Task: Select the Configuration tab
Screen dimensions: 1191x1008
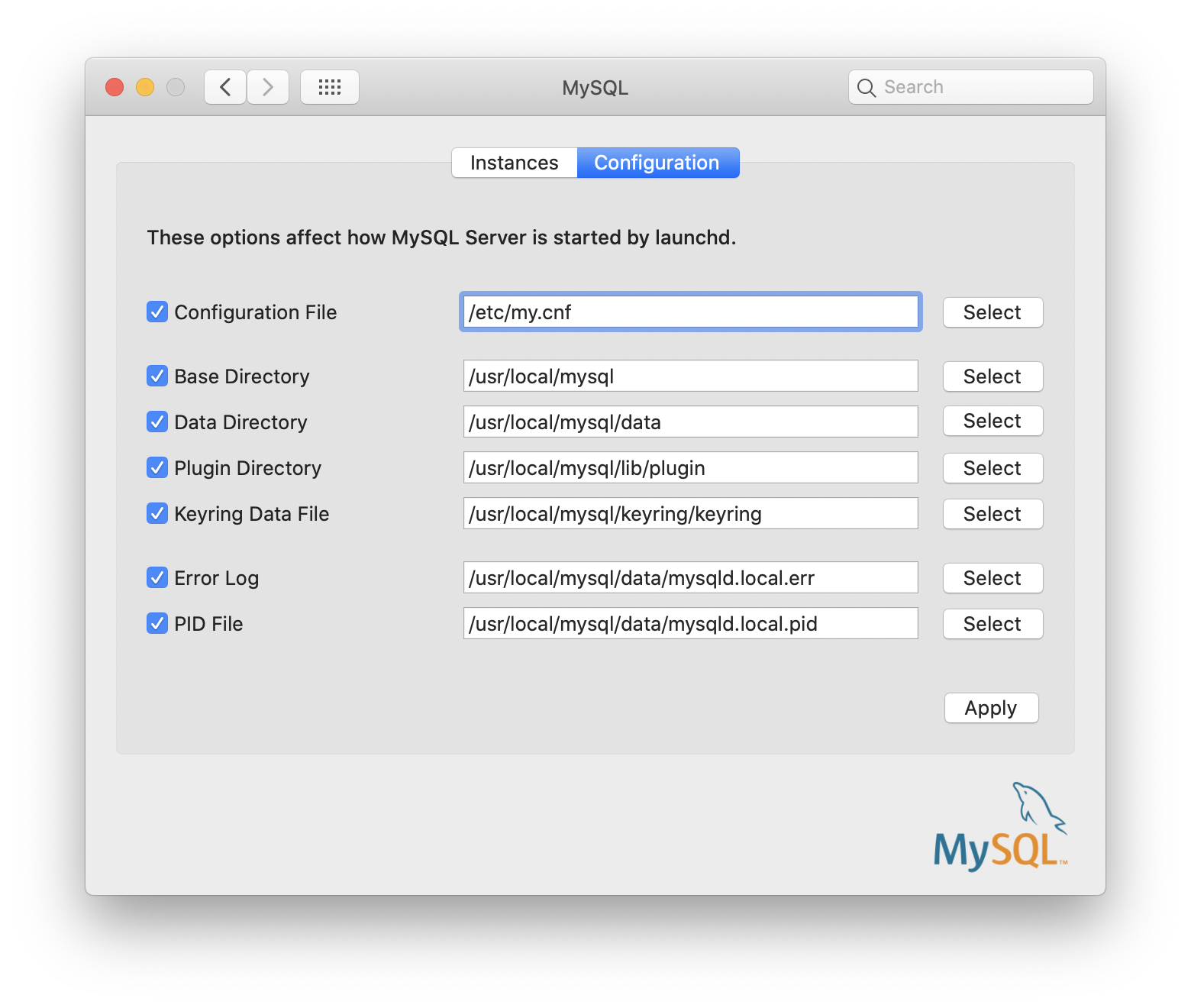Action: (x=657, y=163)
